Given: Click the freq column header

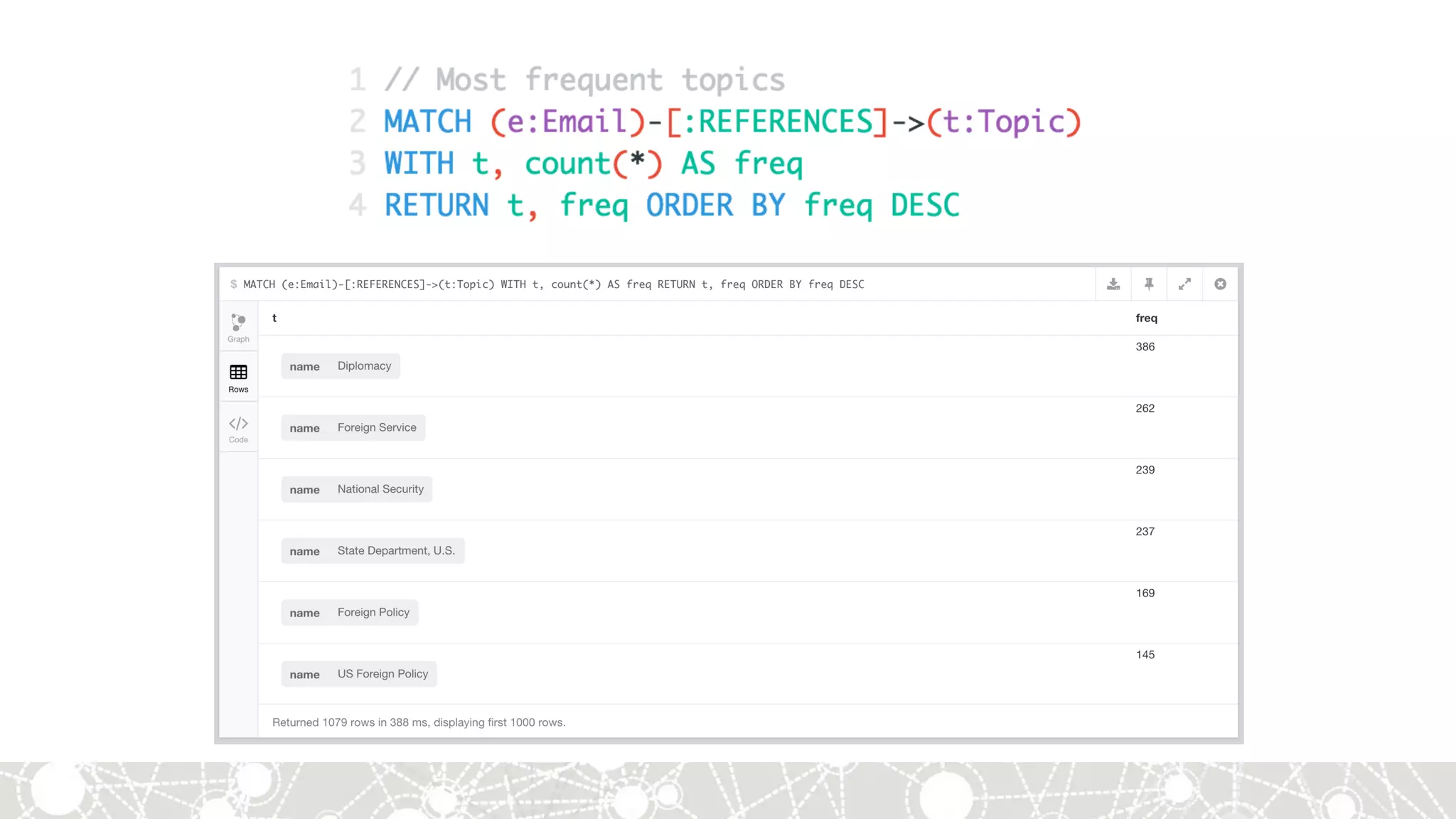Looking at the screenshot, I should [x=1146, y=318].
